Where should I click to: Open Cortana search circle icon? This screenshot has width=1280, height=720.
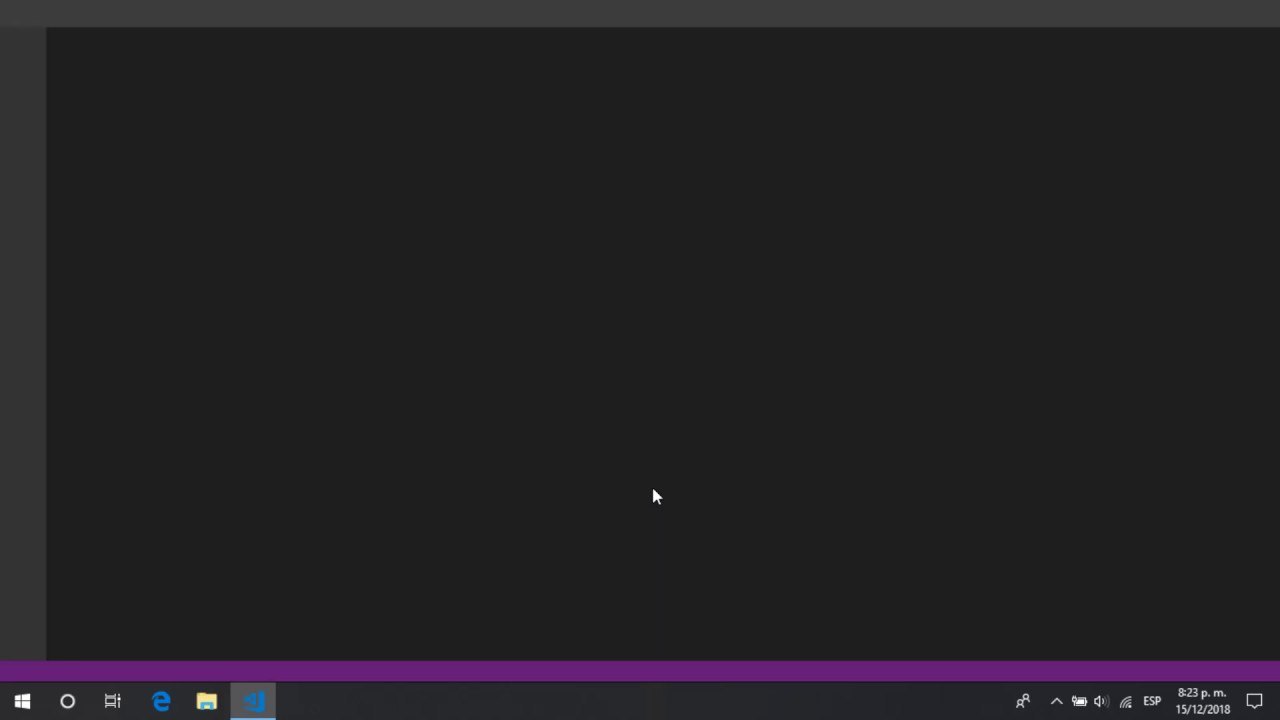click(67, 702)
